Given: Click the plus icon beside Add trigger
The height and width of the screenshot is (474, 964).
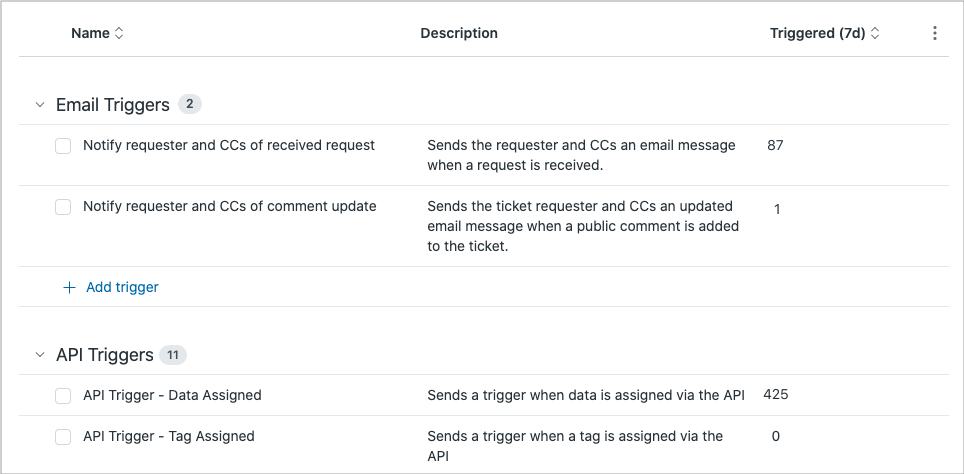Looking at the screenshot, I should 69,287.
